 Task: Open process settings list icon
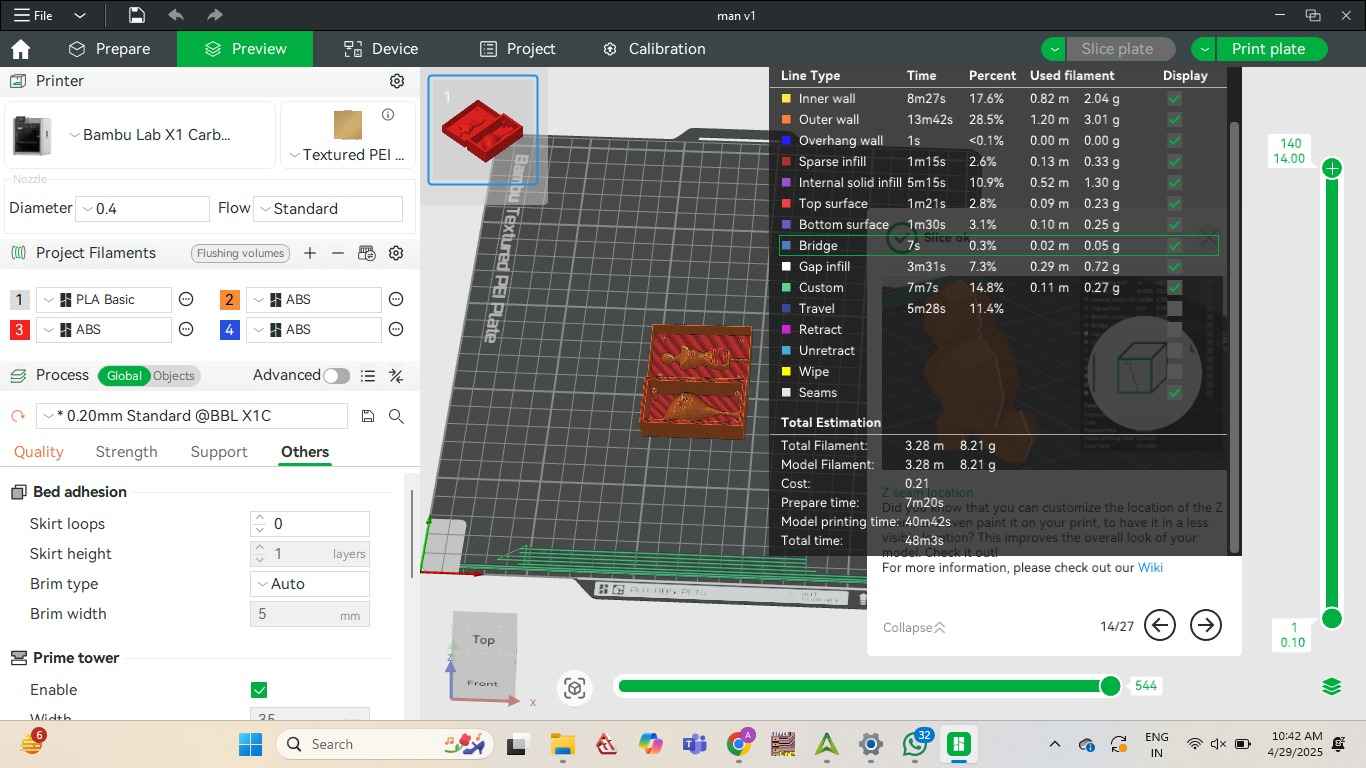368,376
